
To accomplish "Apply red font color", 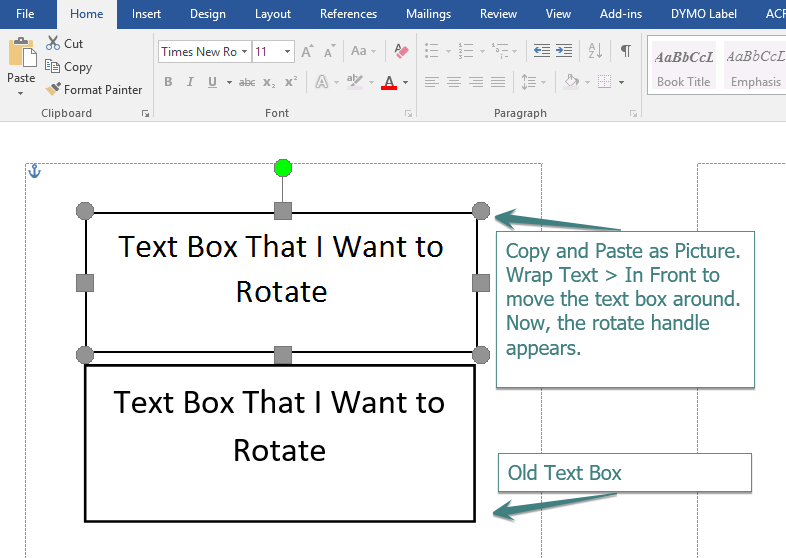I will 389,82.
